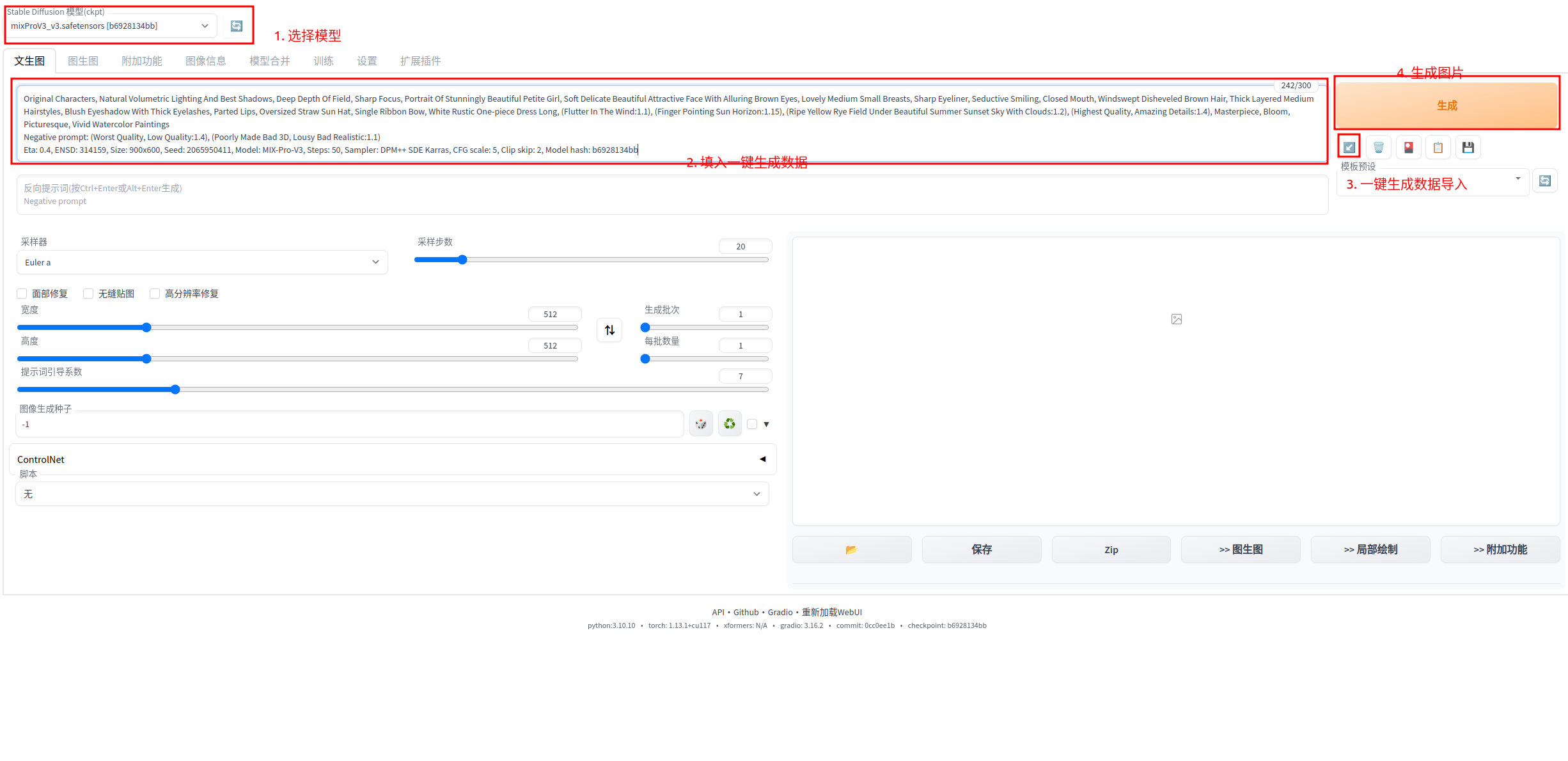The height and width of the screenshot is (761, 1568).
Task: Toggle the 无缝贴图 checkbox
Action: pyautogui.click(x=89, y=294)
